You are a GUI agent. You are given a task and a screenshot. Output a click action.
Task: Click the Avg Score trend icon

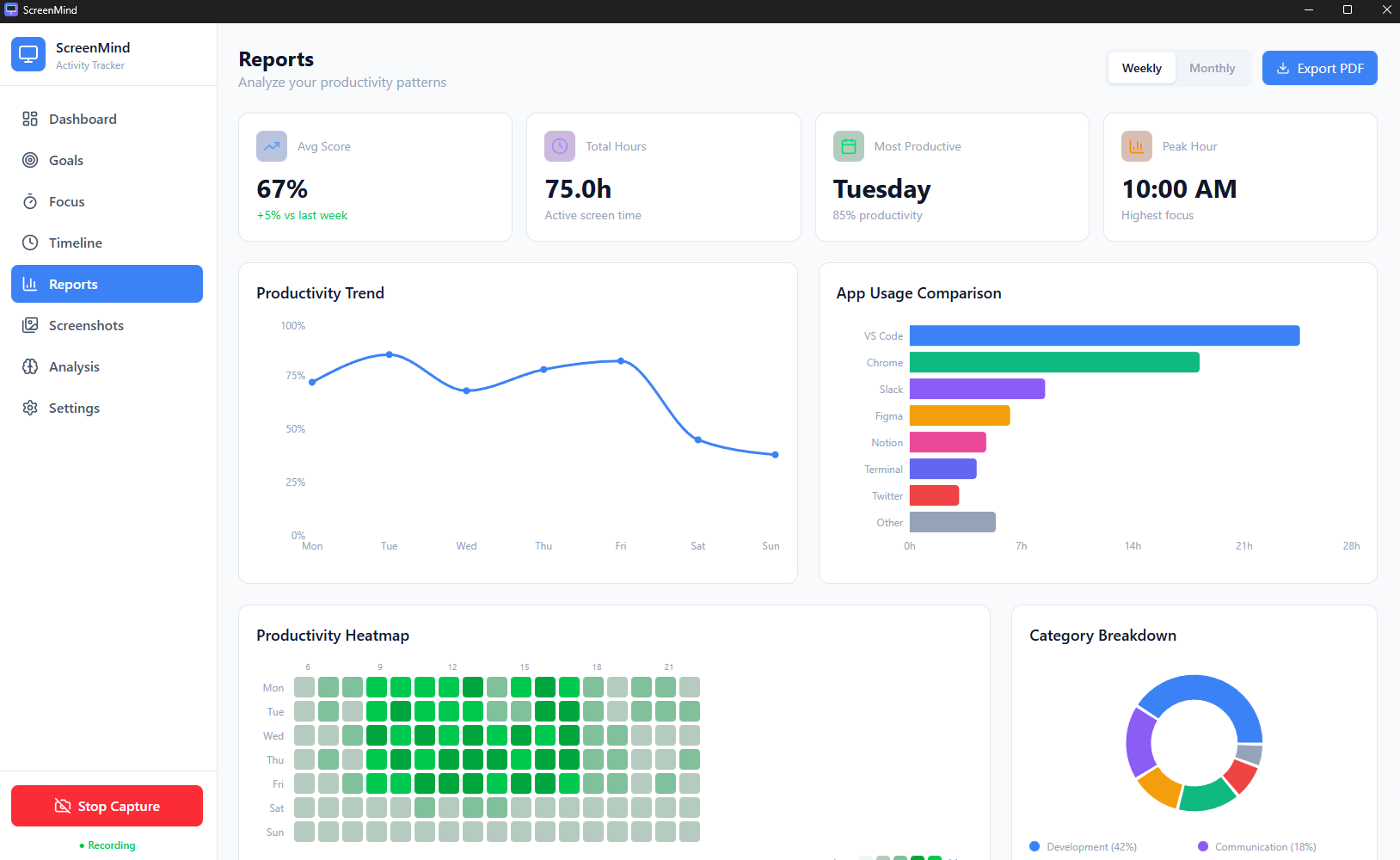coord(271,146)
